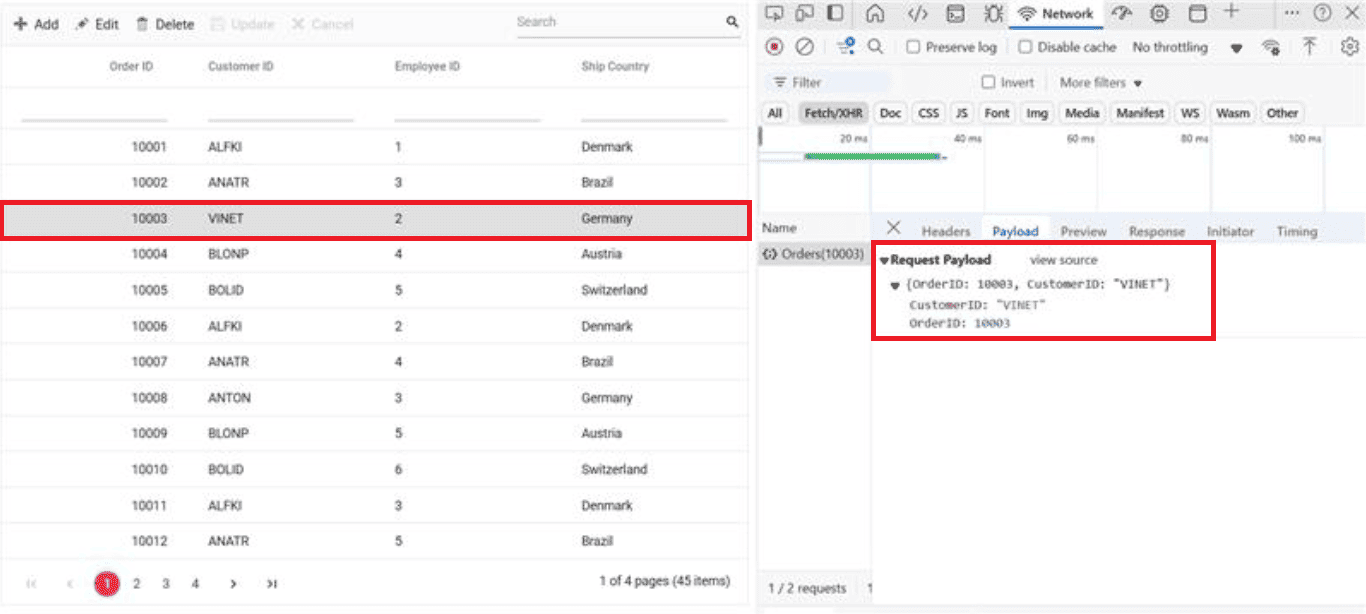The height and width of the screenshot is (614, 1366).
Task: Open network conditions wifi-gear icon
Action: tap(1271, 47)
